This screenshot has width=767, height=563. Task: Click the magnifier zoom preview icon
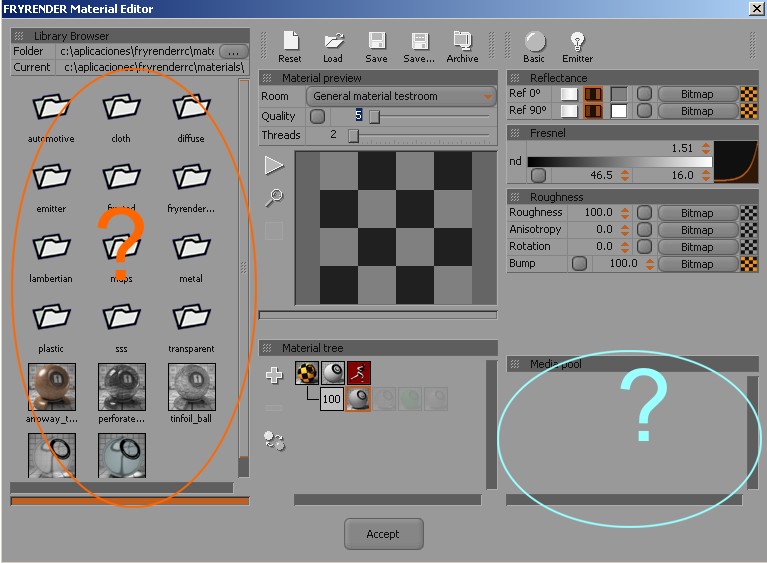(x=274, y=197)
